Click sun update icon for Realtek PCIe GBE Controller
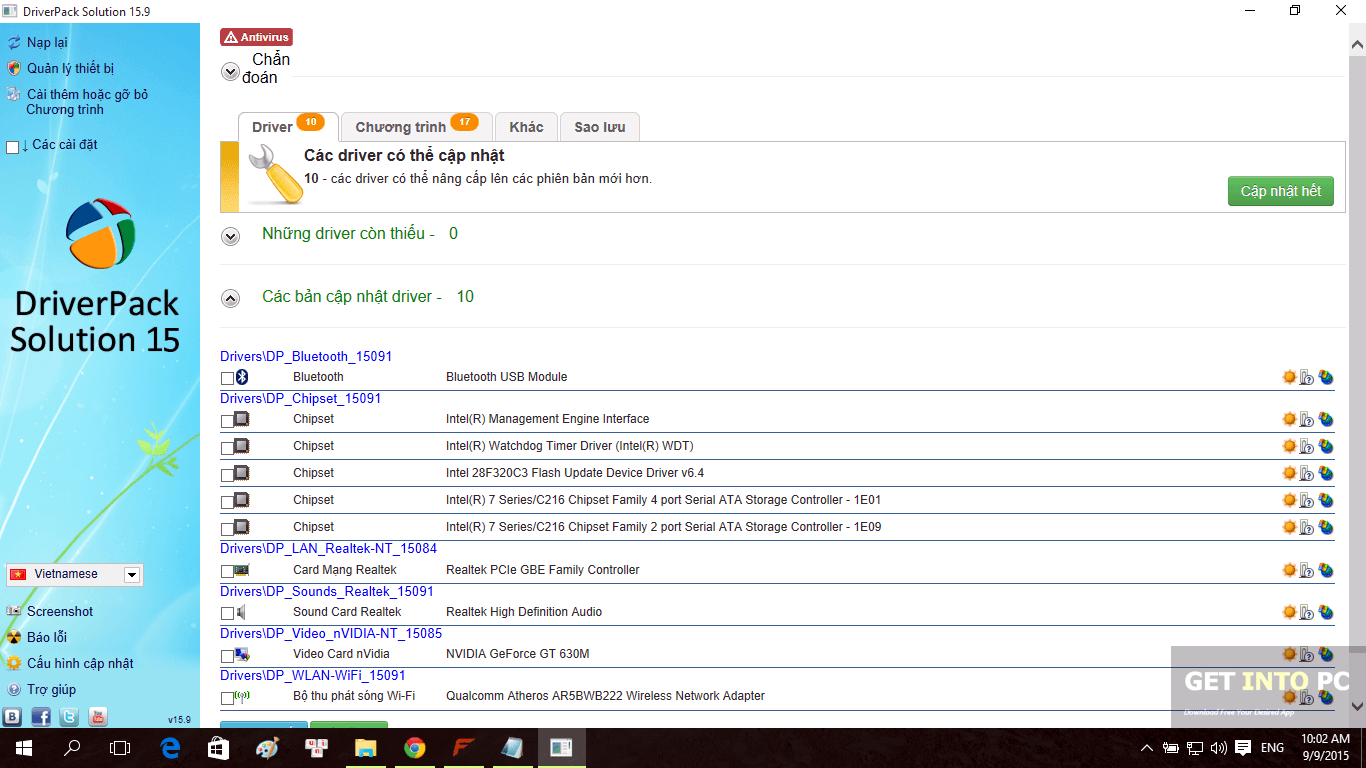 (x=1289, y=570)
